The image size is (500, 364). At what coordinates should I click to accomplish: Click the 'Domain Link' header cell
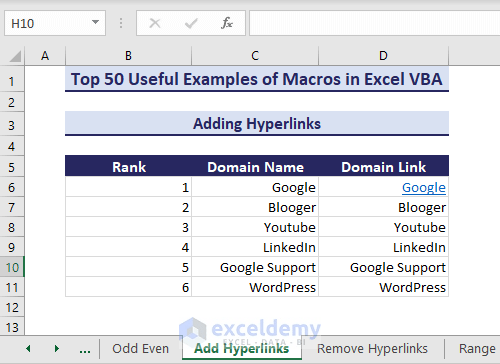383,167
